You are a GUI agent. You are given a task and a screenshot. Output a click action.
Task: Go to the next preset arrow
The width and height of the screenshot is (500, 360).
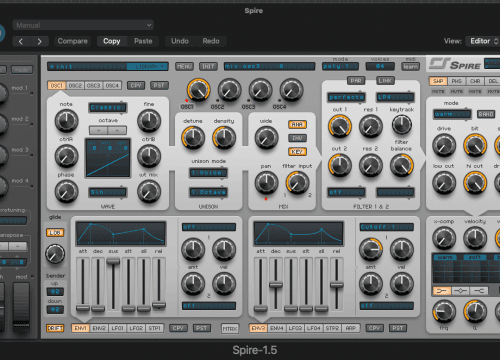click(40, 41)
